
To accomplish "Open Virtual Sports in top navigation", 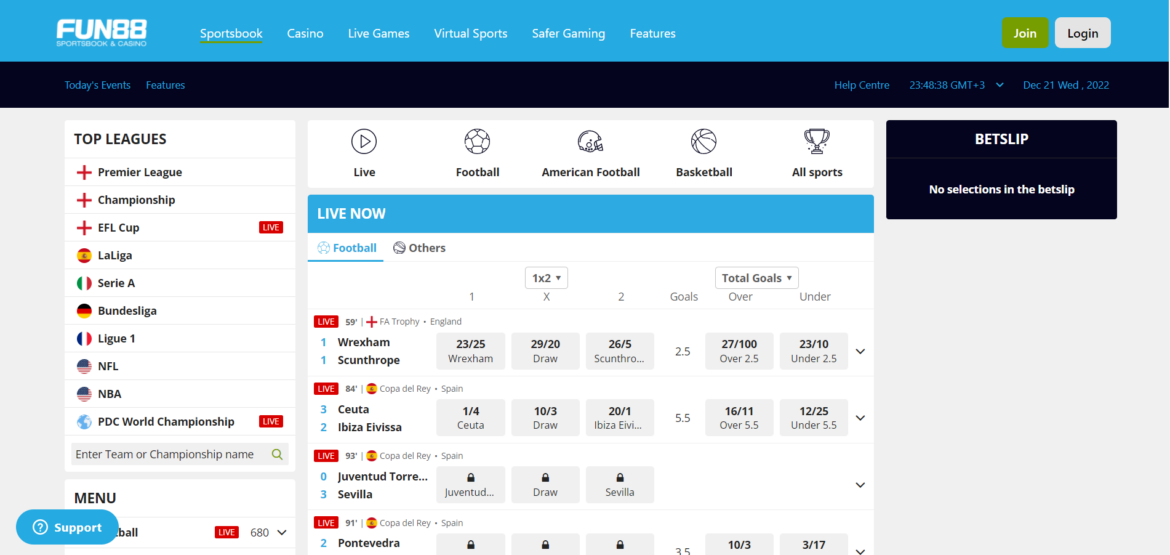I will [471, 34].
